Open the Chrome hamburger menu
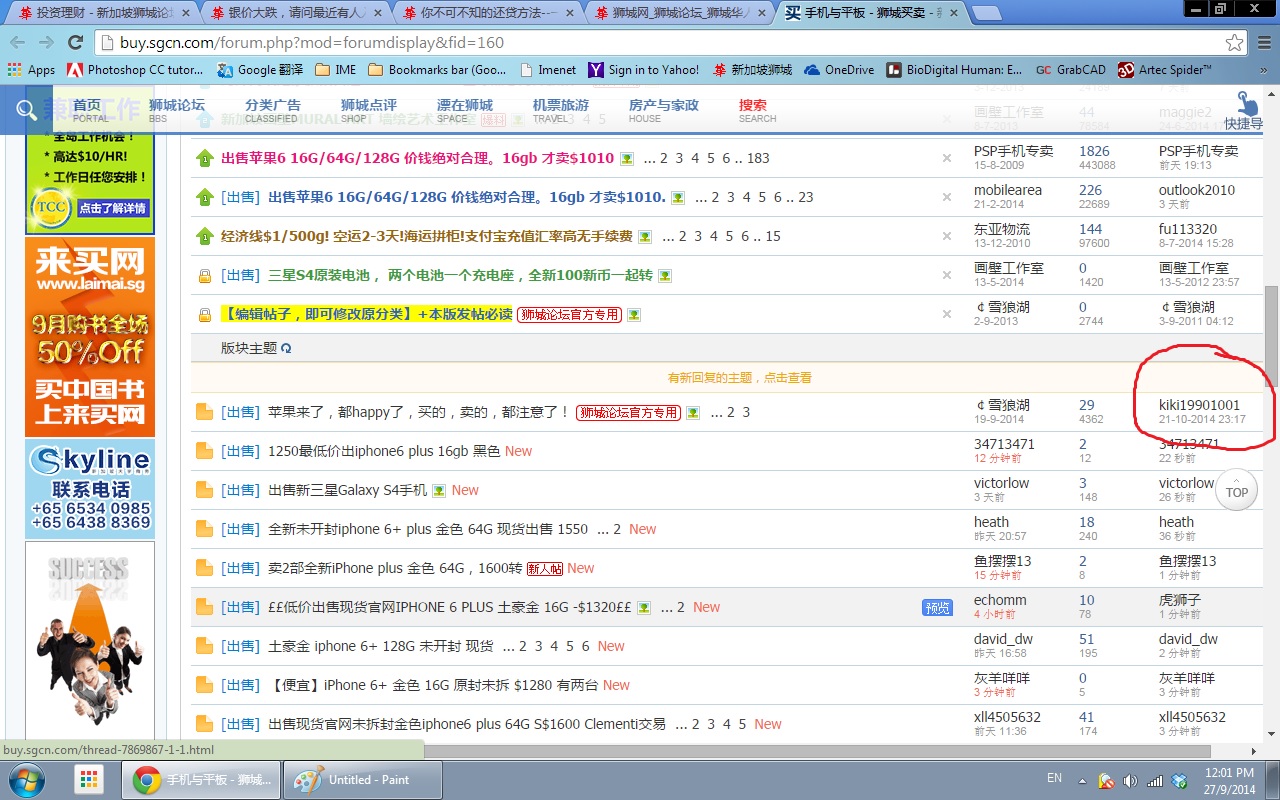The height and width of the screenshot is (800, 1280). 1264,43
